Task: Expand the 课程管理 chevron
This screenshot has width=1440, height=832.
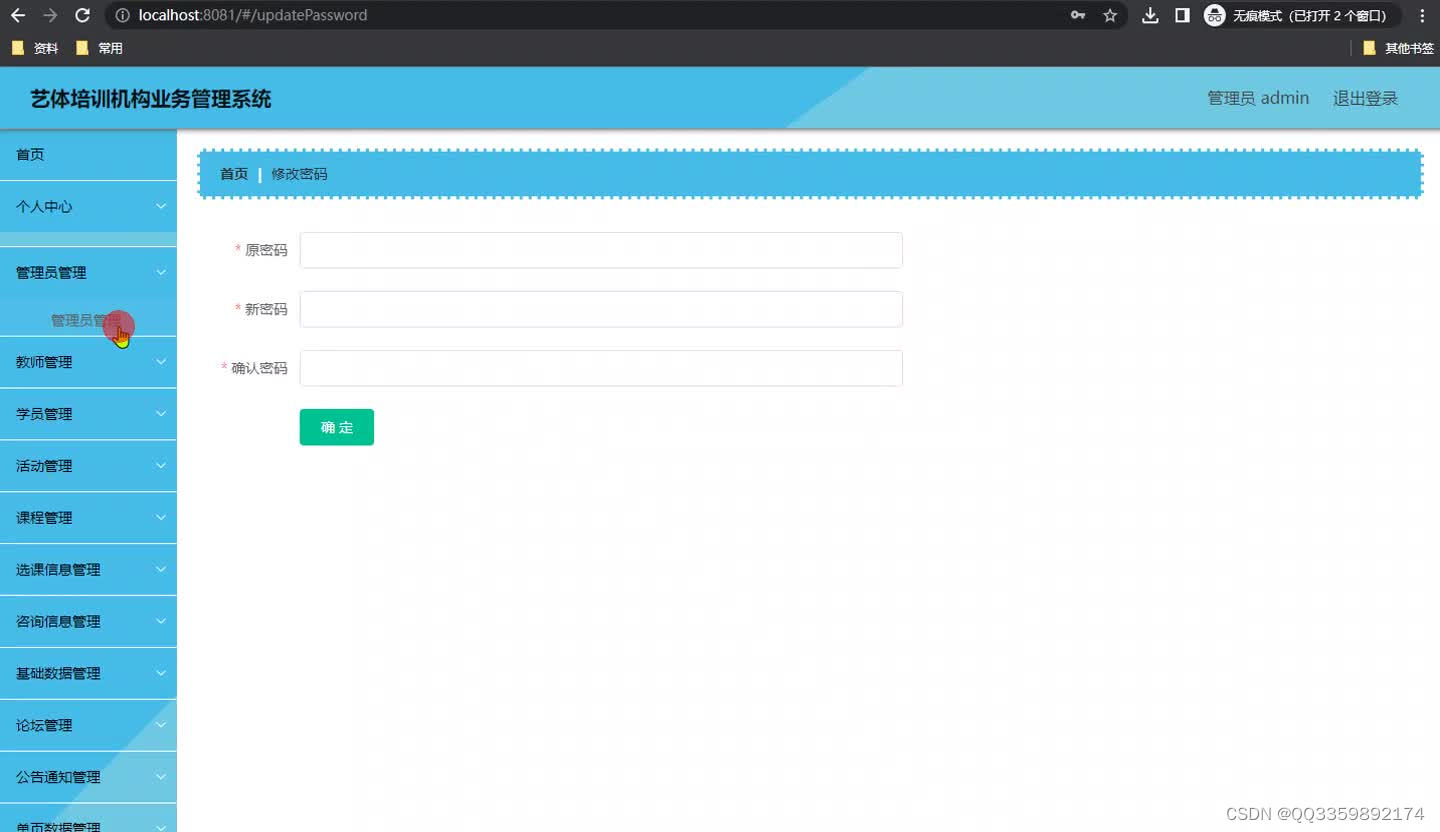Action: point(161,518)
